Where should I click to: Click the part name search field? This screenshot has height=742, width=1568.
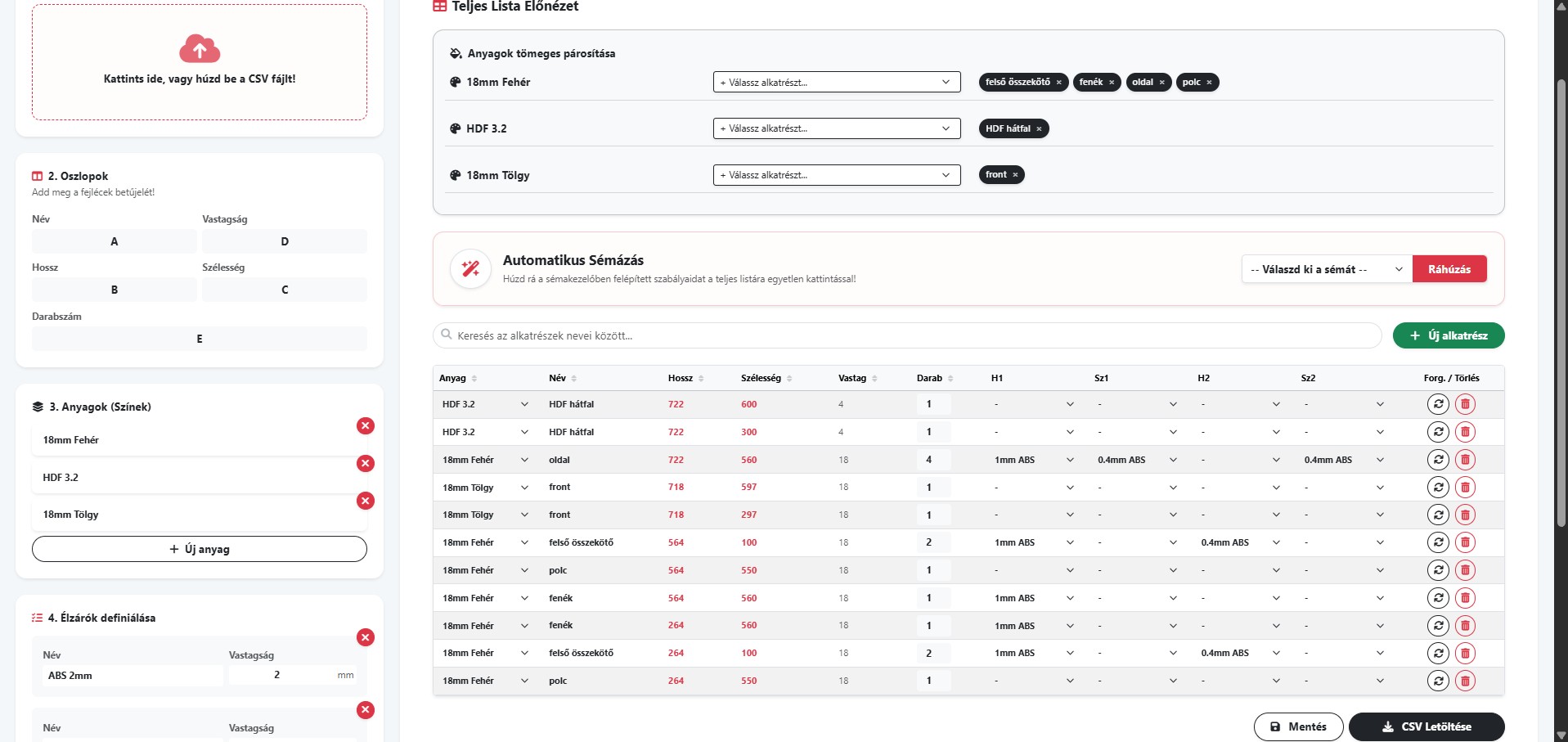[907, 335]
